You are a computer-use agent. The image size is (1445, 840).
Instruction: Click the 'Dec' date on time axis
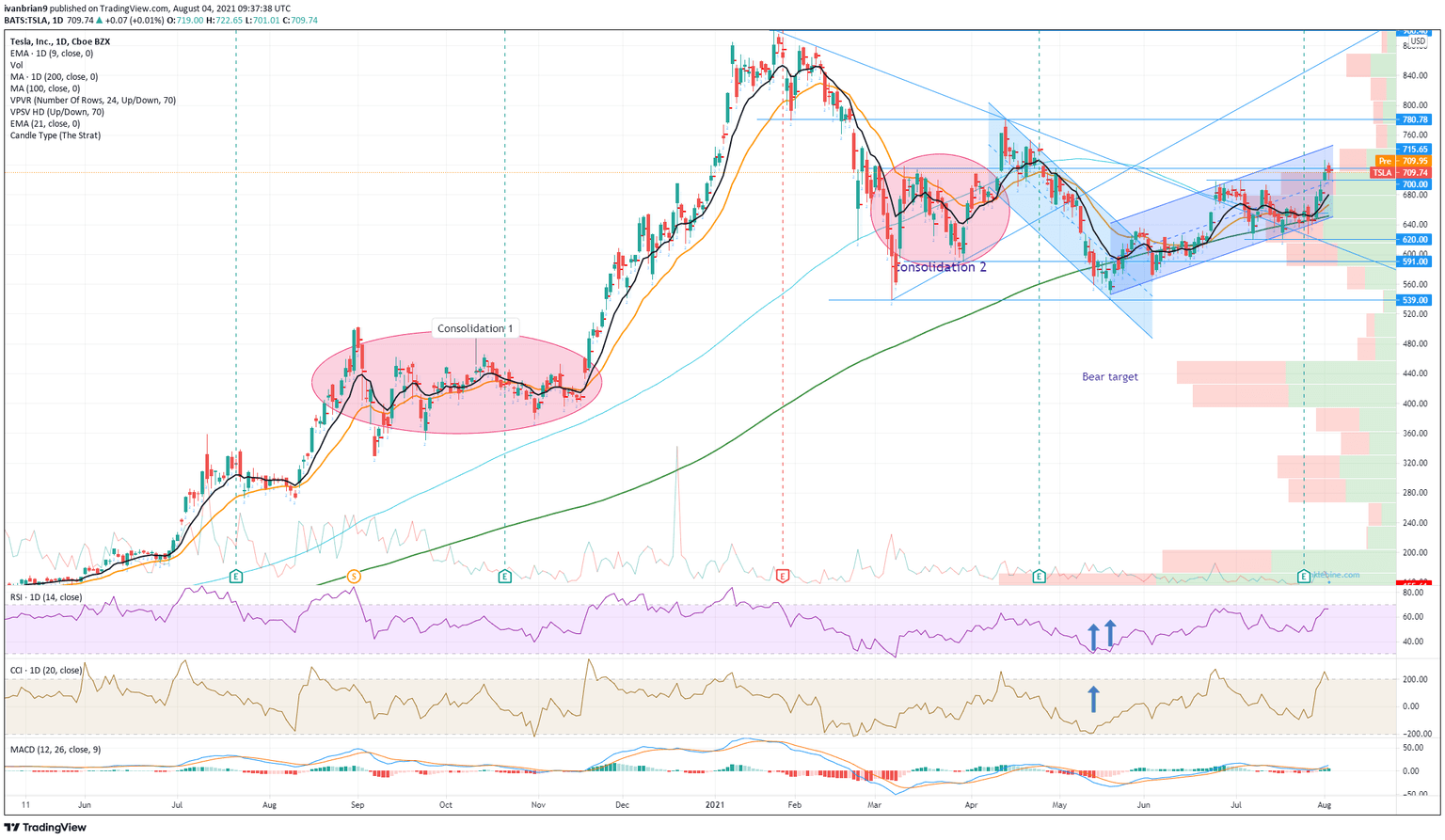623,805
